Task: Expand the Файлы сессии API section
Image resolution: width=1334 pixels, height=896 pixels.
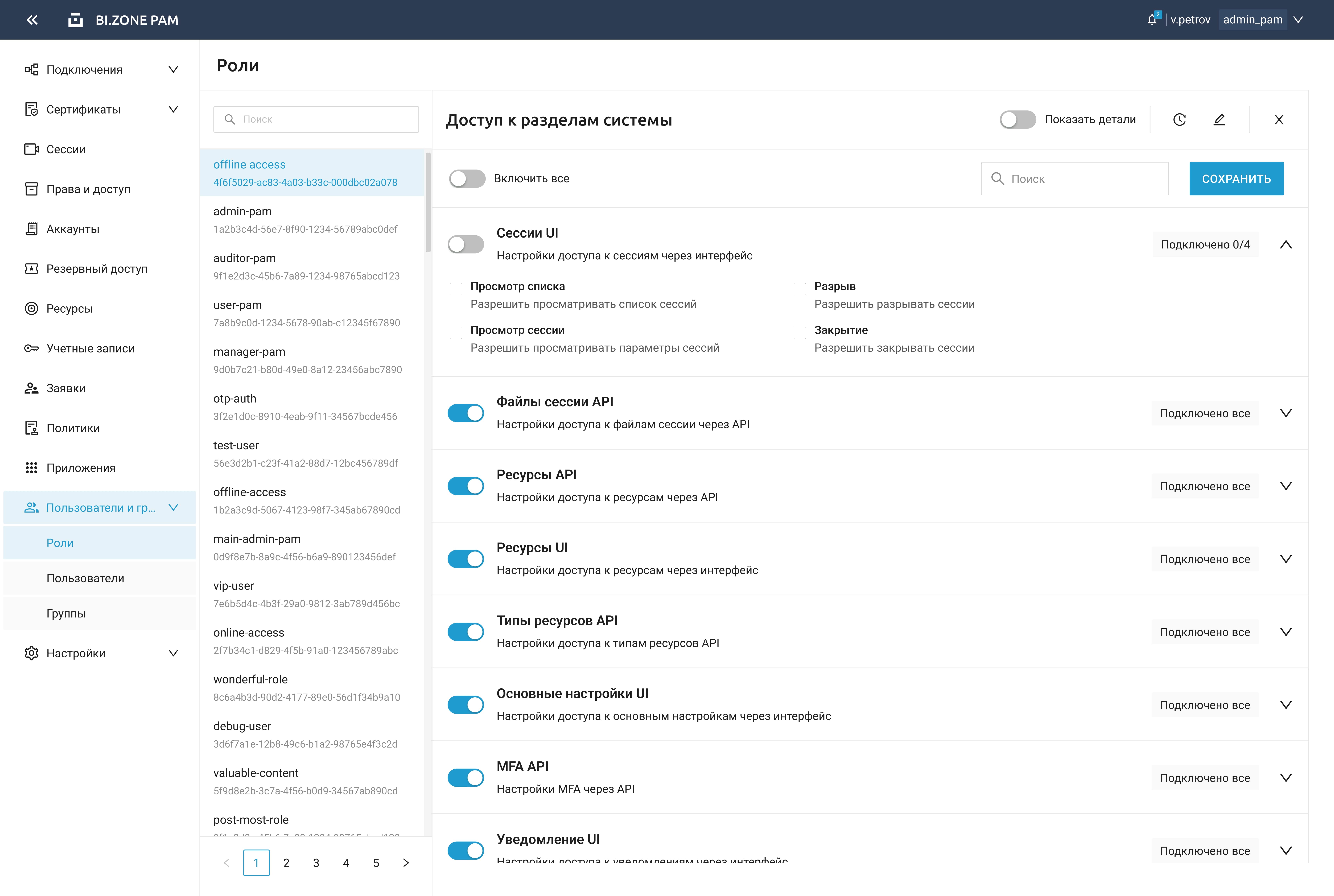Action: (x=1285, y=413)
